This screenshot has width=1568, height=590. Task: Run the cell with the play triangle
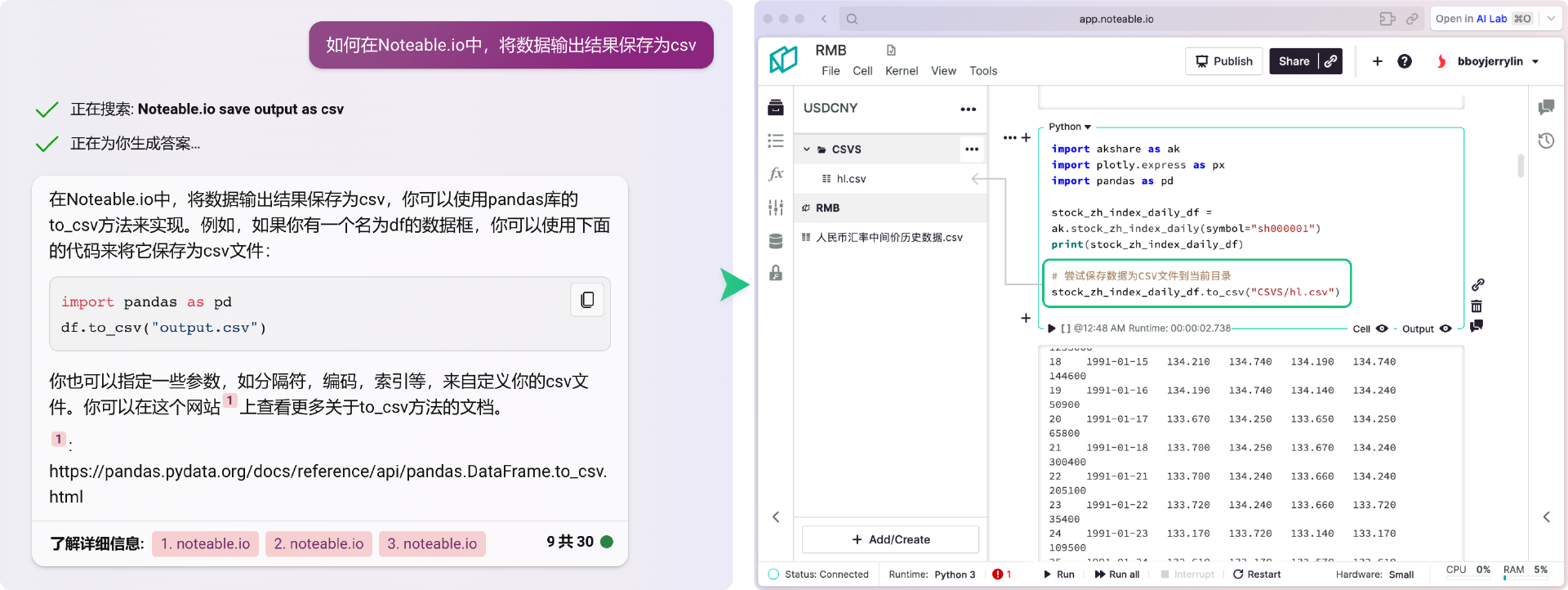1052,329
